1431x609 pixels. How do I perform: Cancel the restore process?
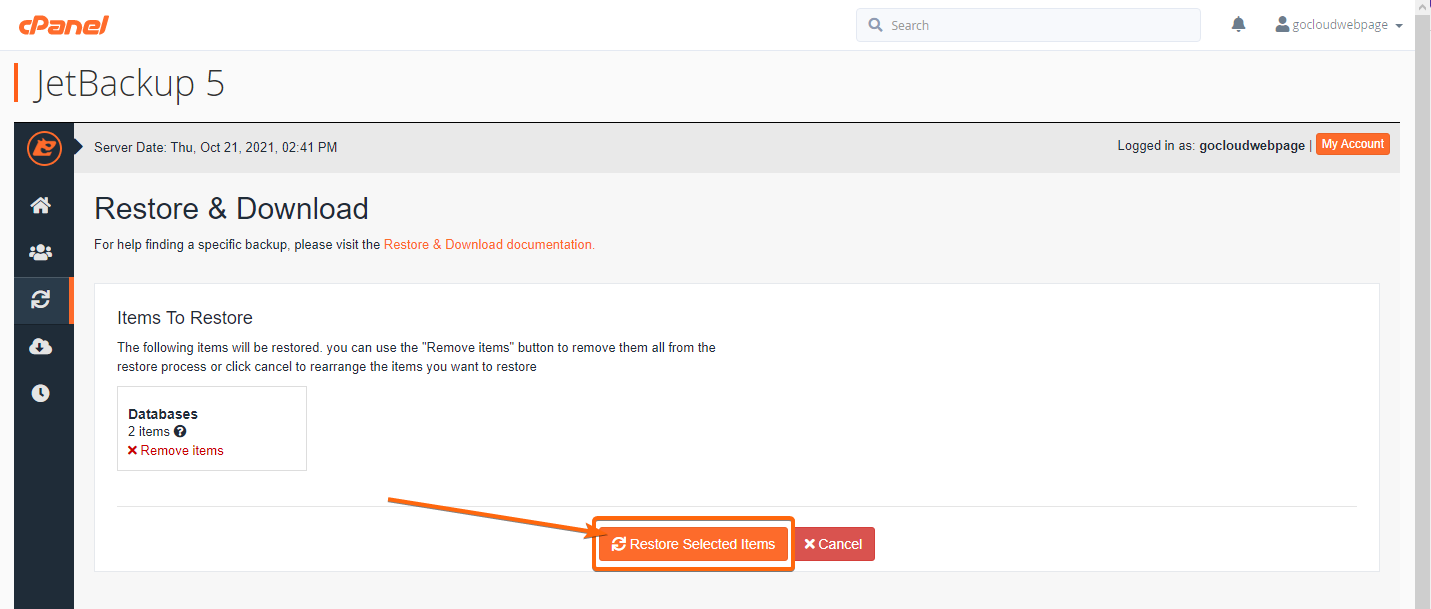tap(834, 544)
